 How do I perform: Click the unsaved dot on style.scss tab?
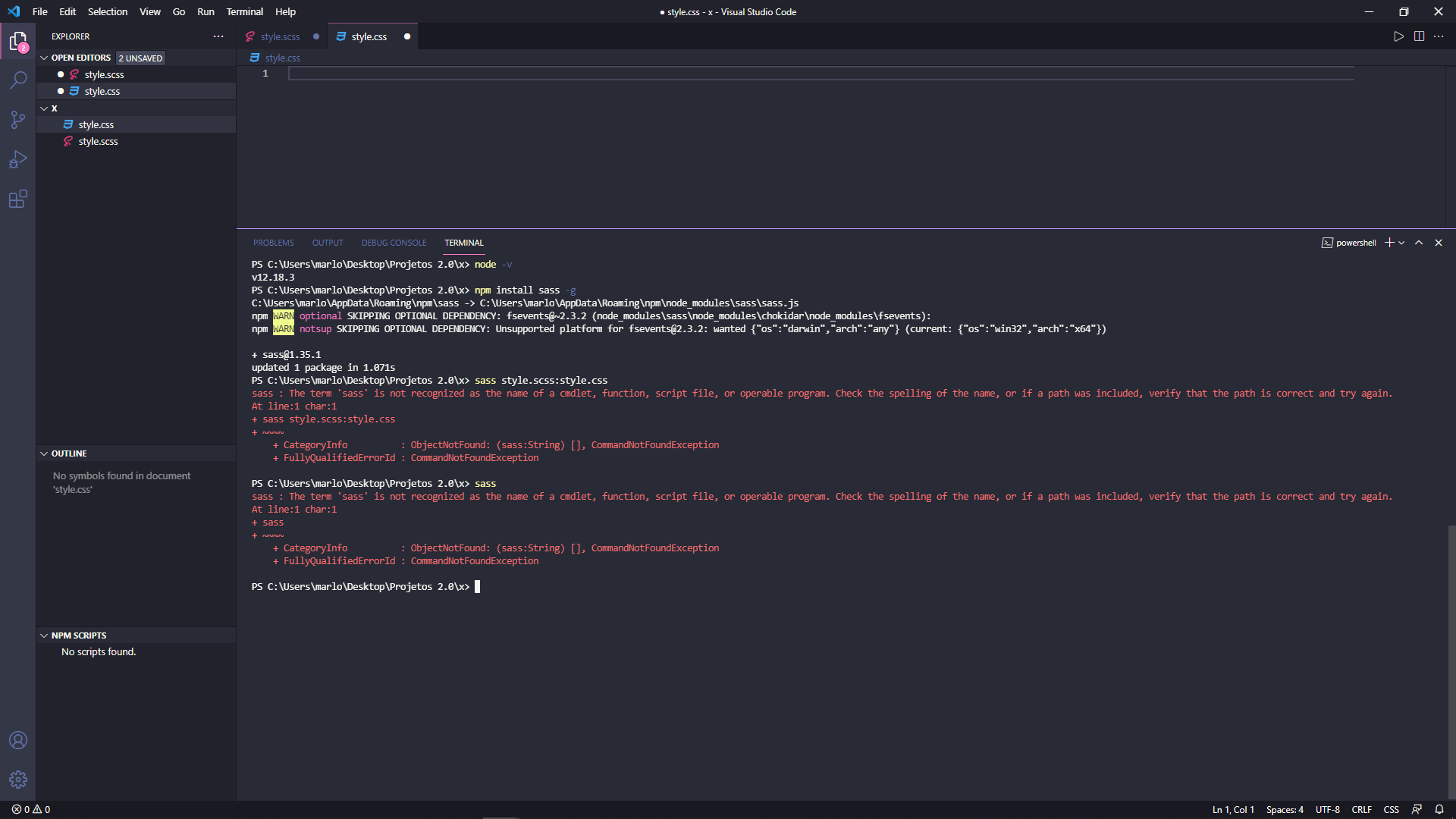pos(316,36)
